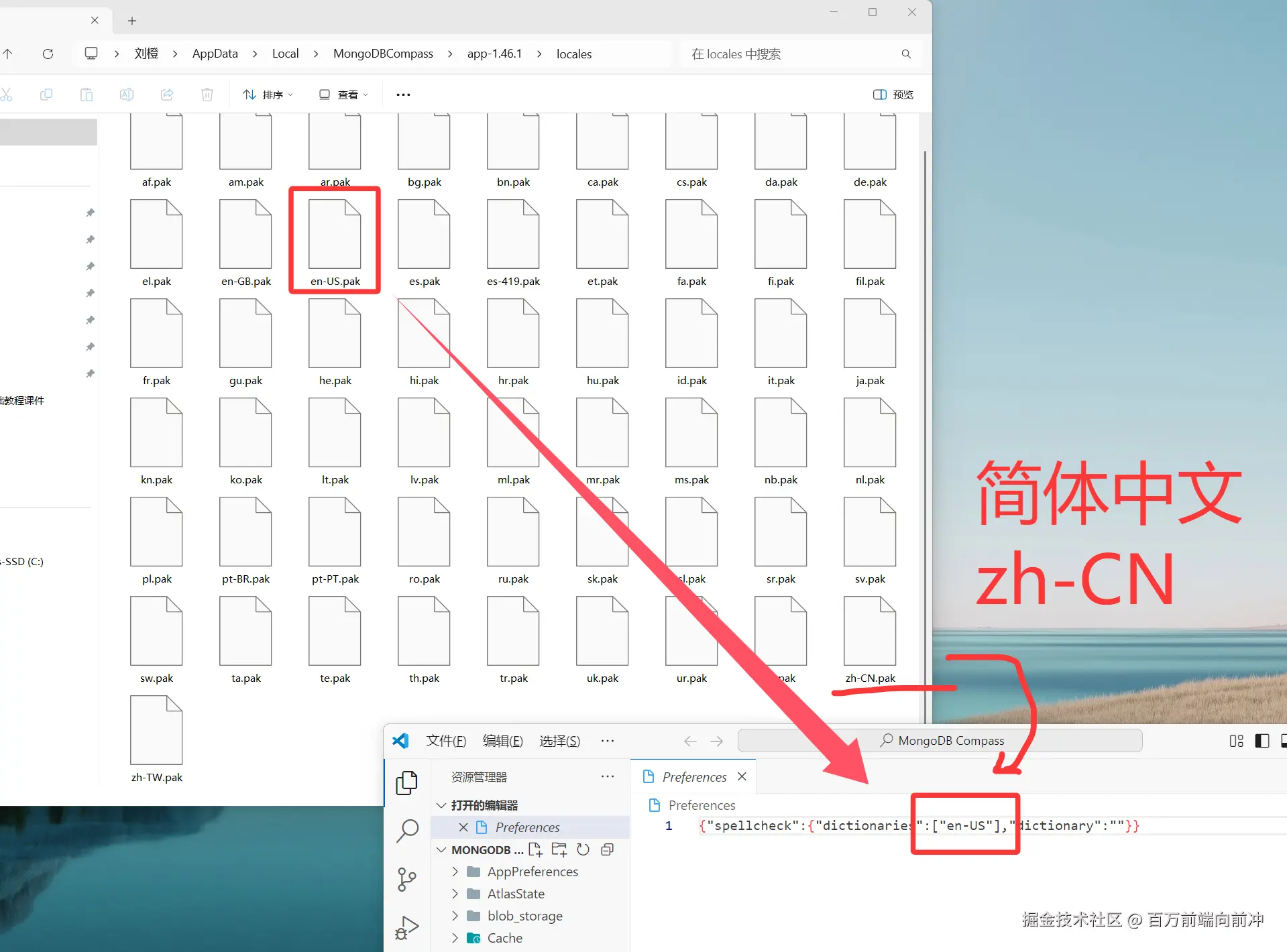Click the back arrow in VS Code

[x=689, y=741]
